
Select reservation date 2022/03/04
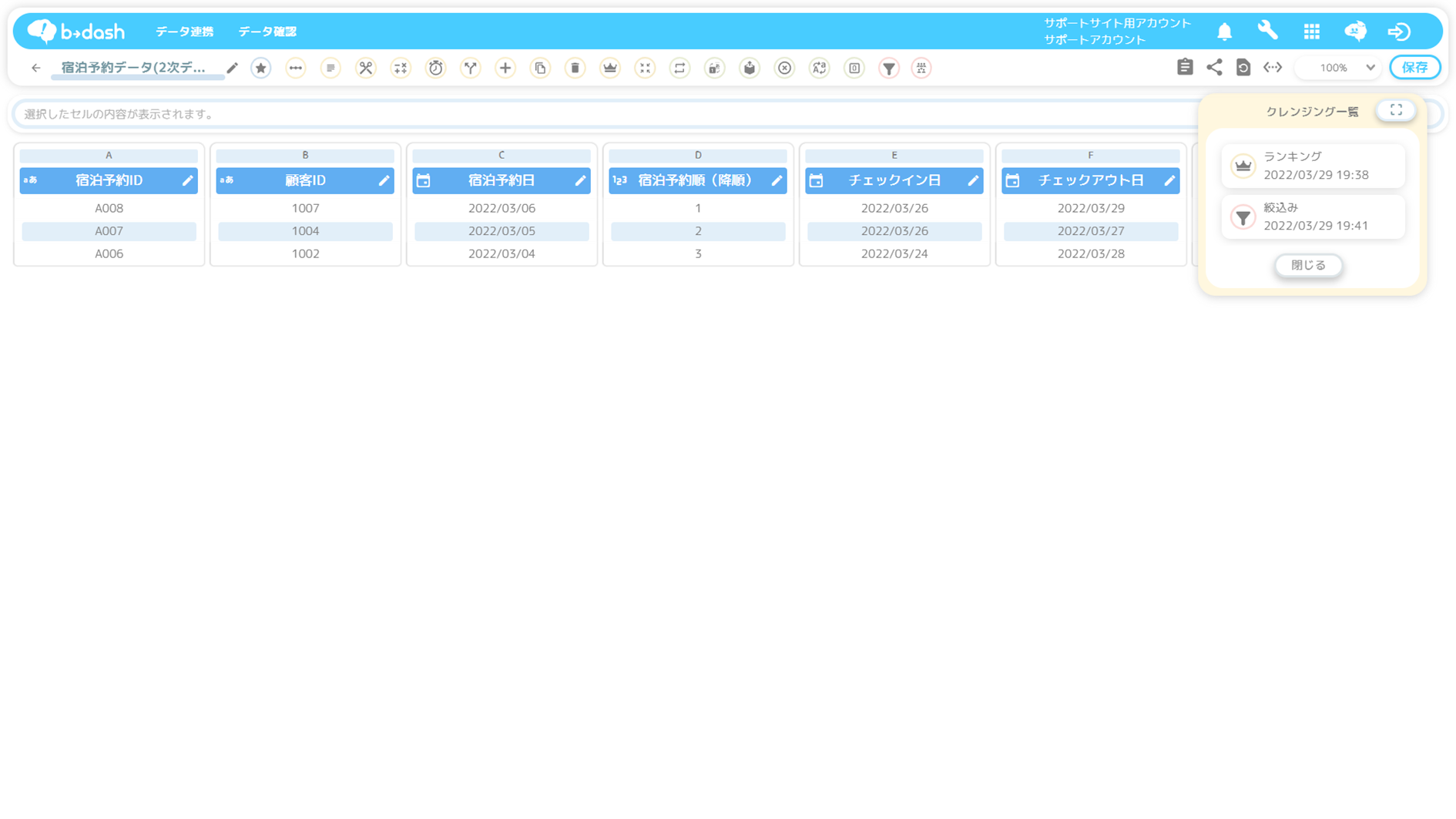tap(502, 253)
